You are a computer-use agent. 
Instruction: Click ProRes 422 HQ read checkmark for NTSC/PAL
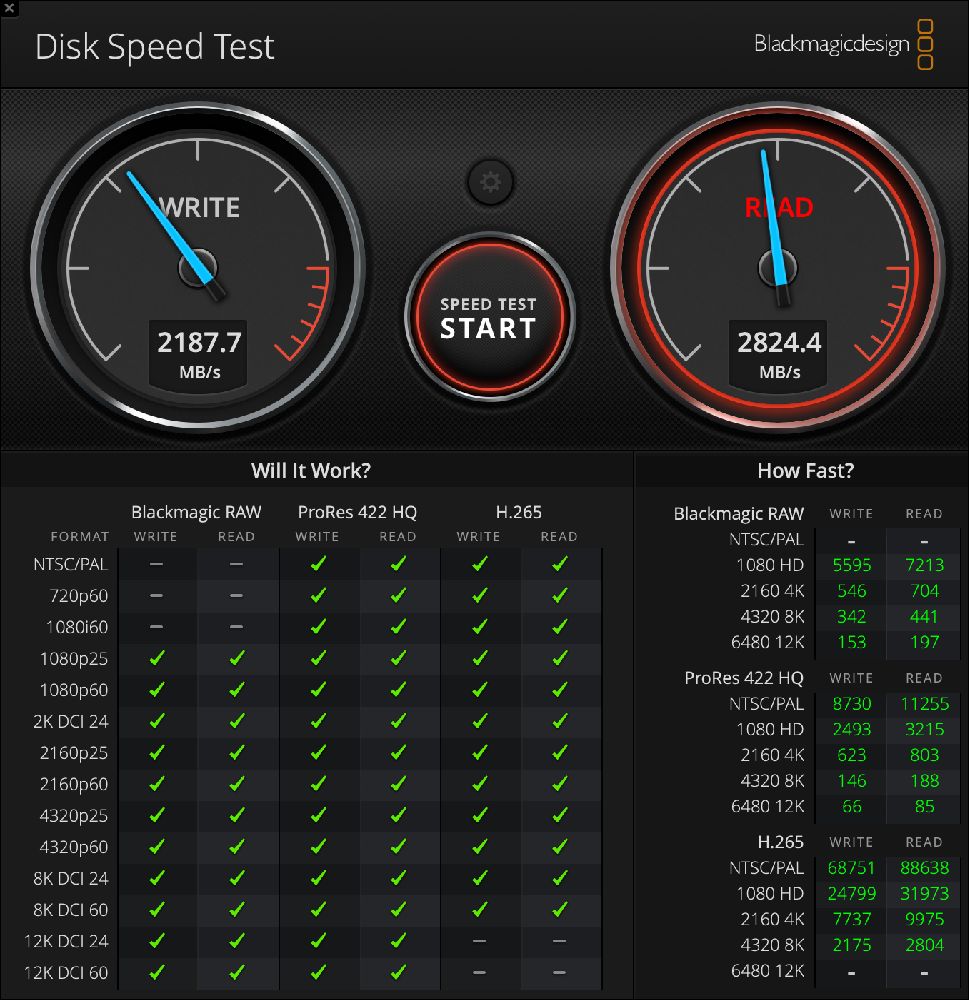398,564
